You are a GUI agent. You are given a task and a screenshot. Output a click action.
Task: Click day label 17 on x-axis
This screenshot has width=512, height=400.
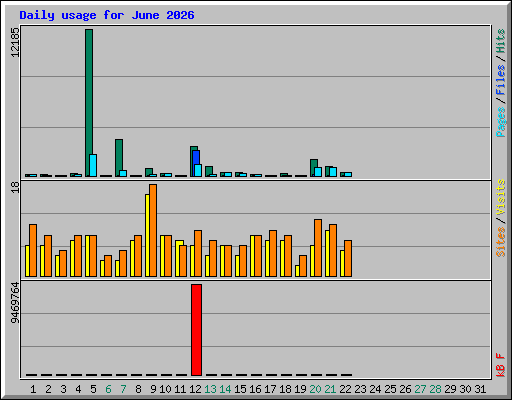coord(270,389)
